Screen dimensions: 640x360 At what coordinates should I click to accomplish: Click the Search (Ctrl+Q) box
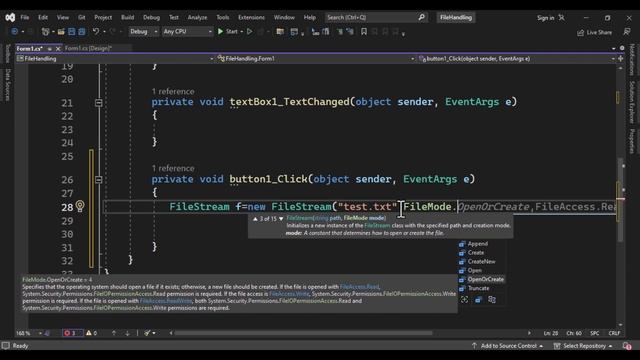(376, 18)
